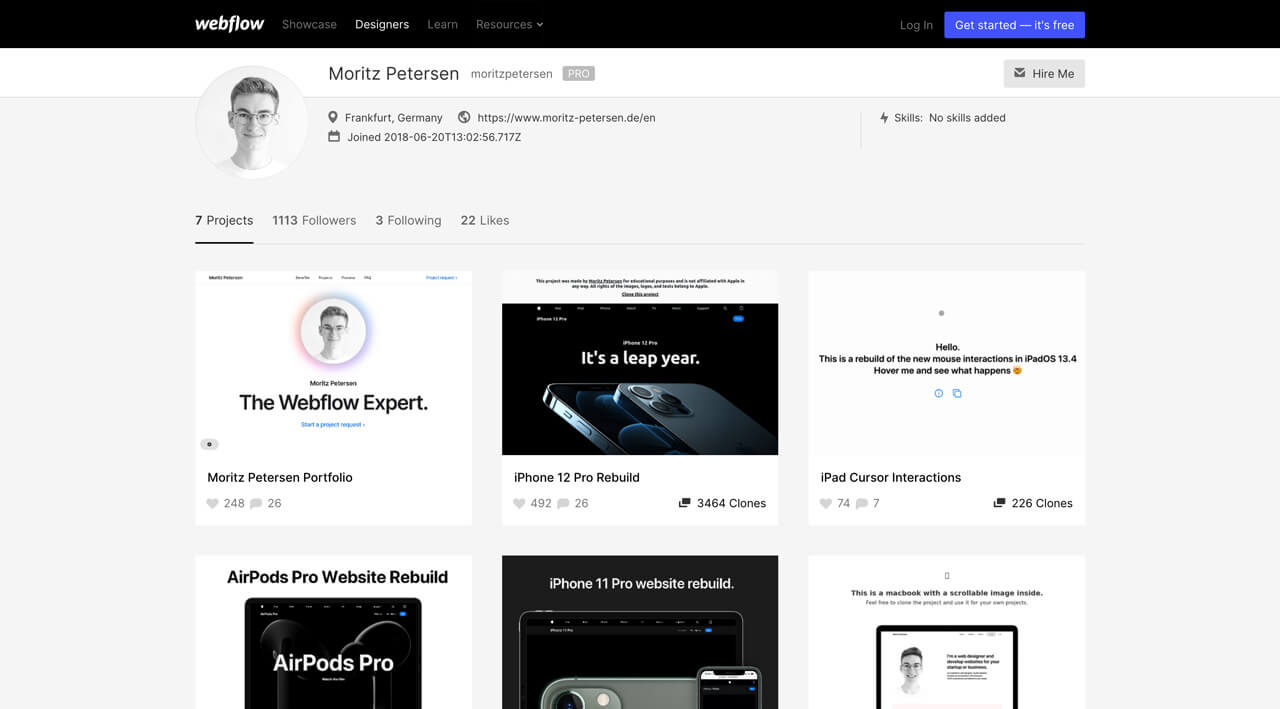Open Moritz Petersen Portfolio thumbnail
Image resolution: width=1280 pixels, height=709 pixels.
point(333,363)
